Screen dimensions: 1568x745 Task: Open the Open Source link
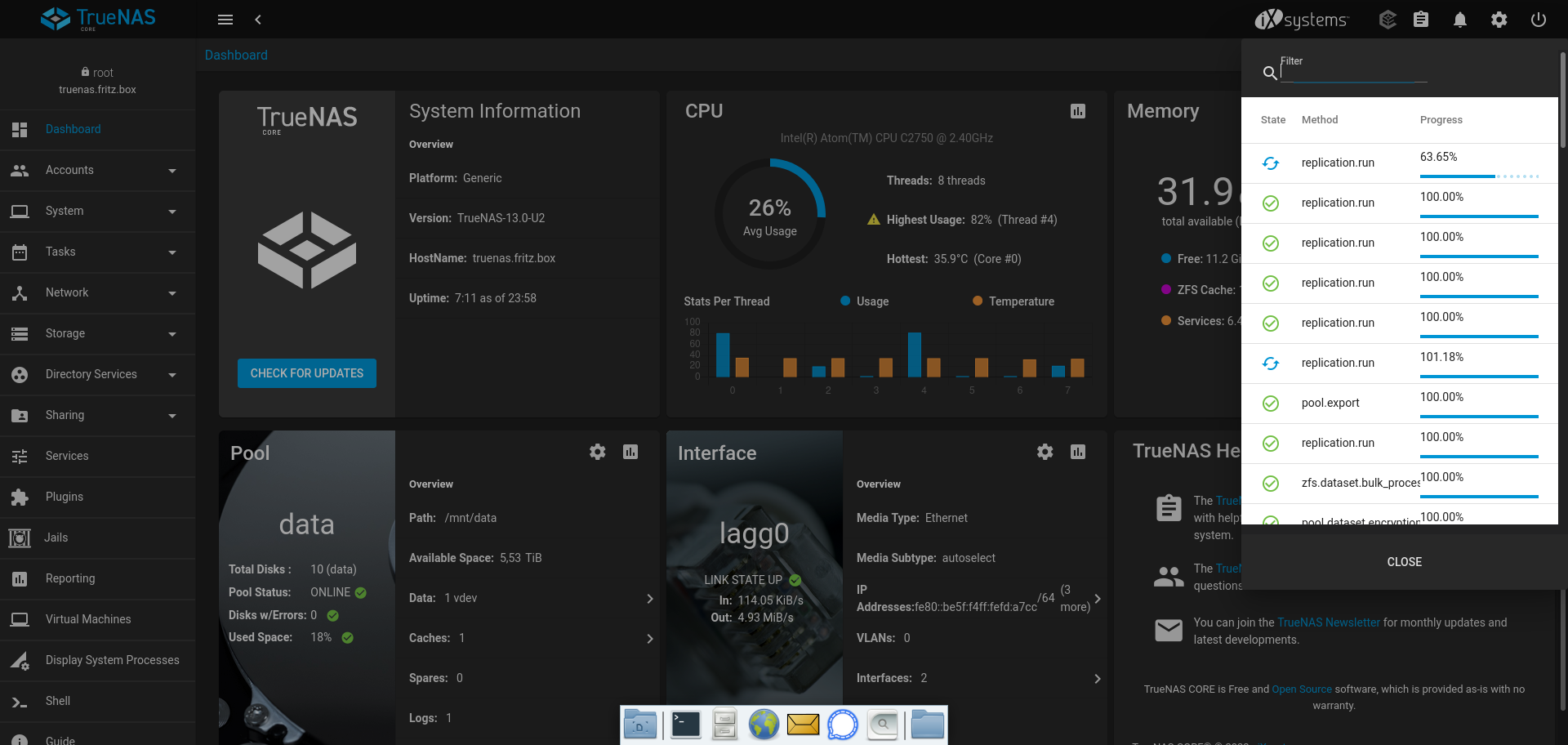tap(1302, 689)
